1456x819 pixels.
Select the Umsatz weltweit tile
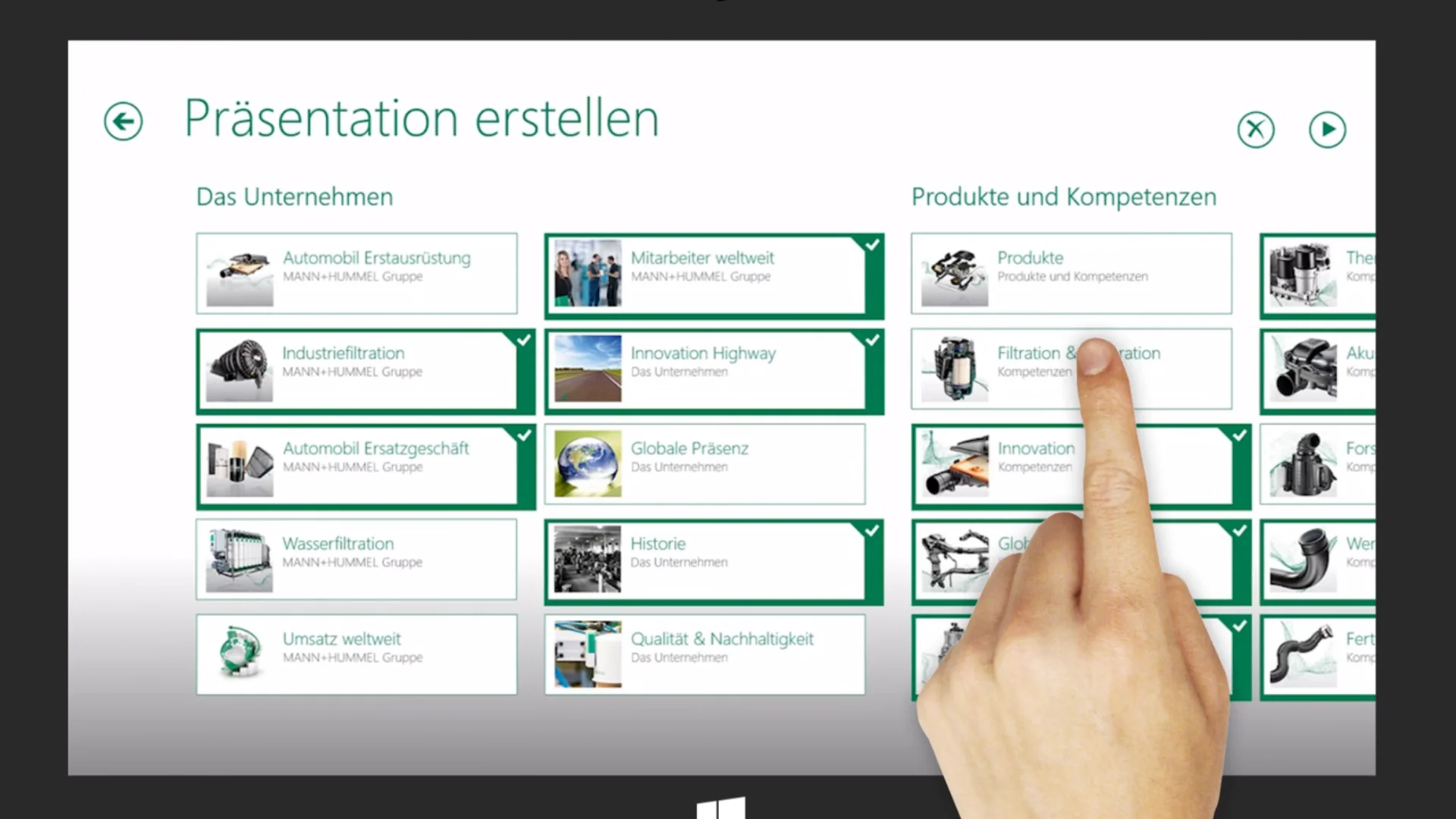point(356,654)
